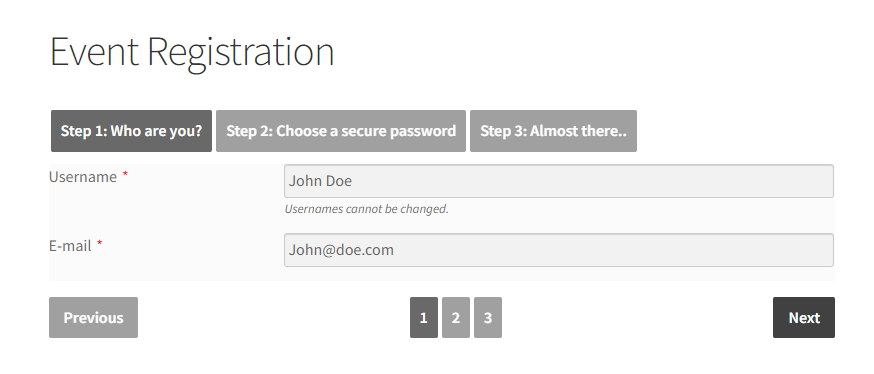This screenshot has height=374, width=874.
Task: Switch to Step 2: Choose a secure password
Action: [341, 131]
